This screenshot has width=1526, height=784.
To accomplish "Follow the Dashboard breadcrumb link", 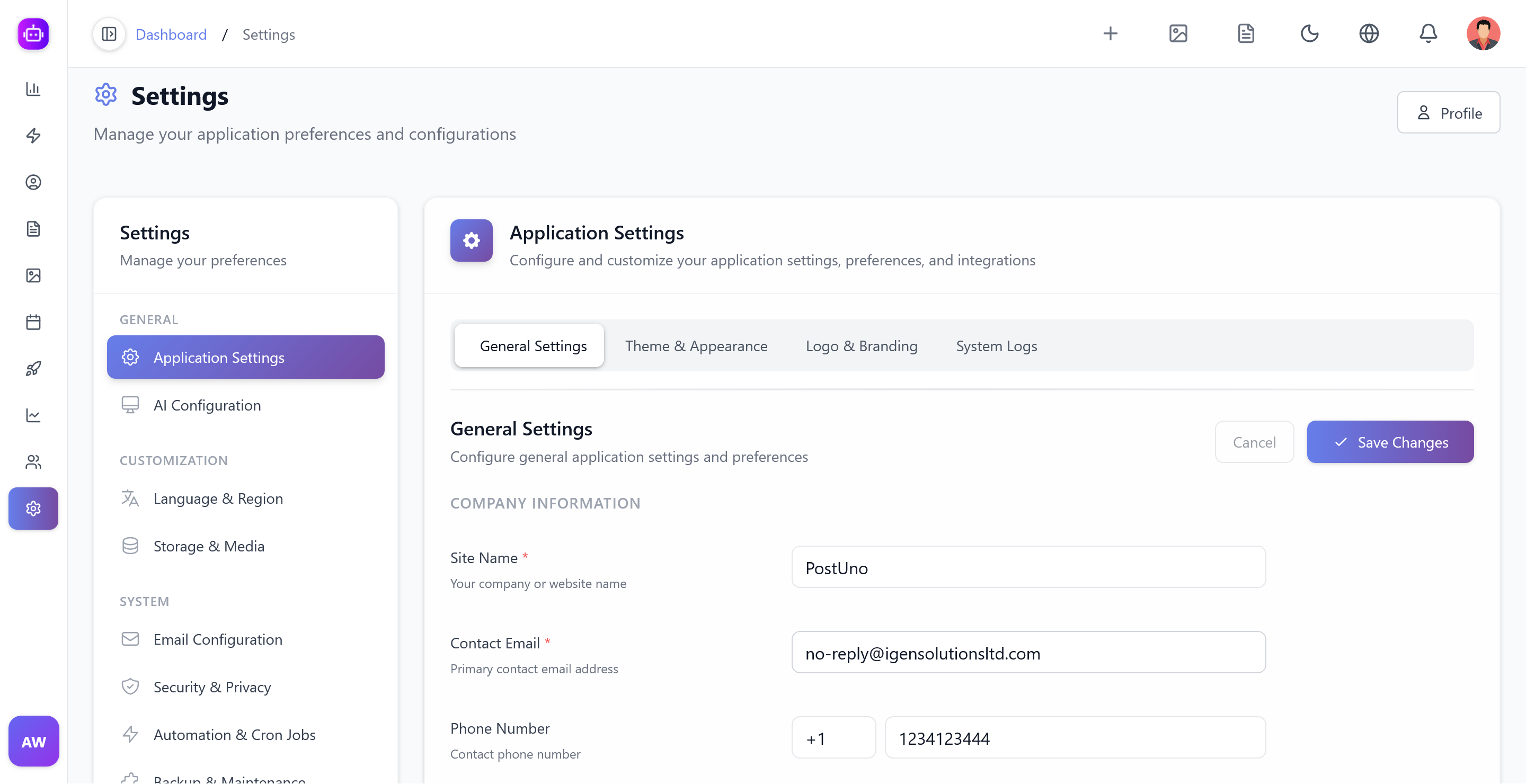I will pos(171,34).
